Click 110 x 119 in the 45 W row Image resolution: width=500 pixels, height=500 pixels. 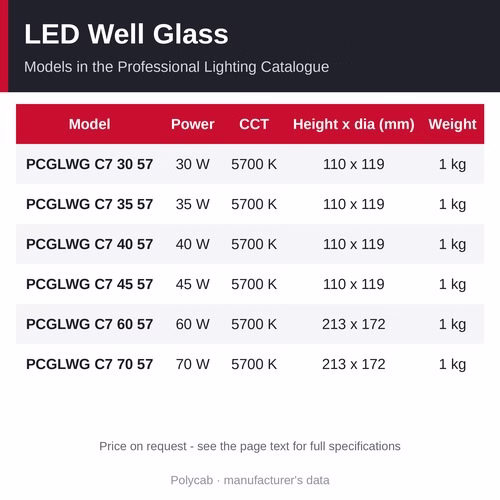click(x=354, y=284)
